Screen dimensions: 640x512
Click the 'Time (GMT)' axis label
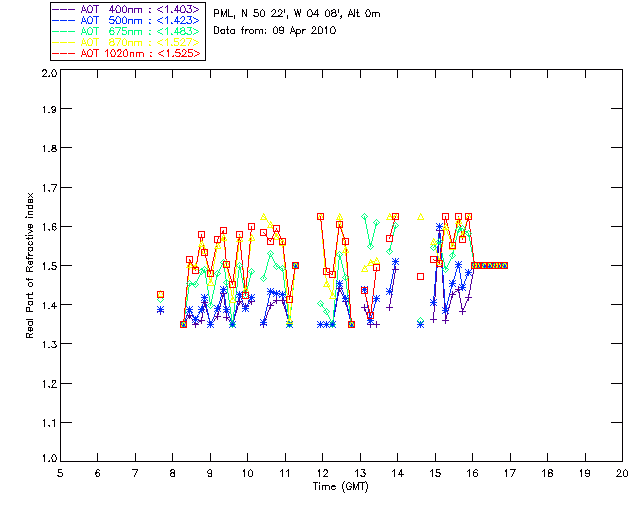pos(341,487)
